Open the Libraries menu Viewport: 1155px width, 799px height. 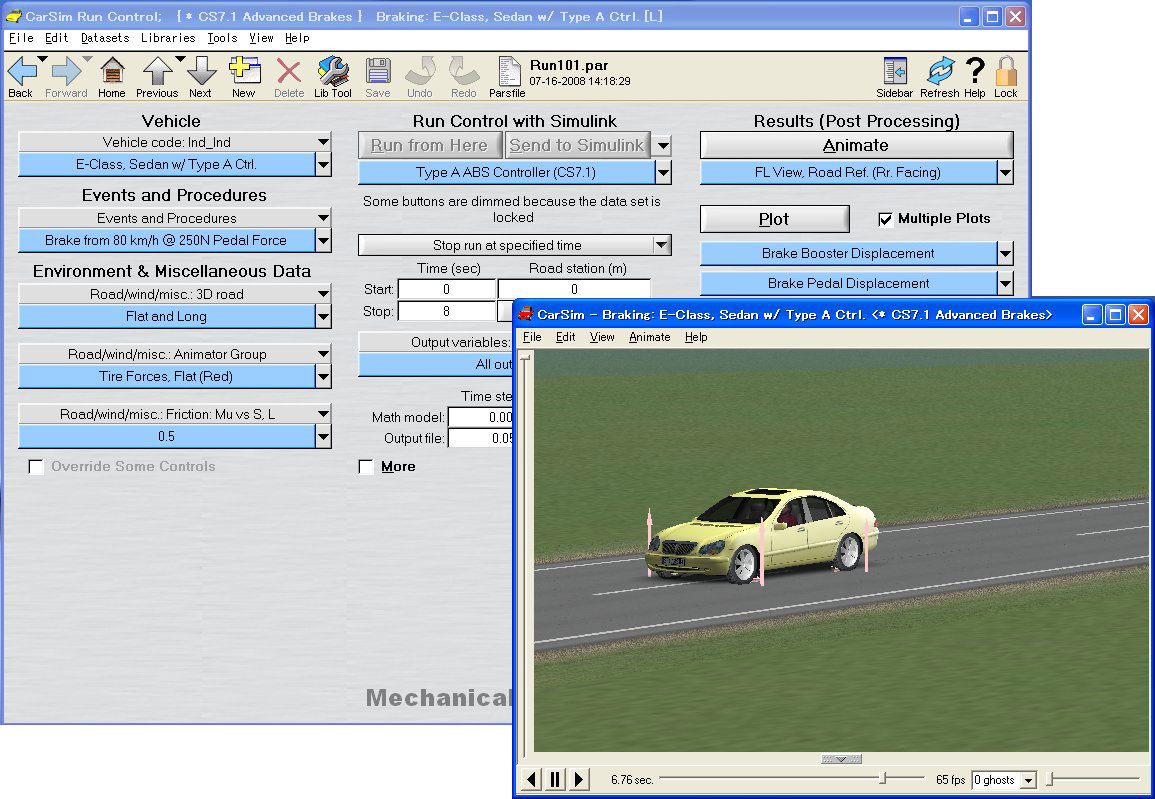[x=168, y=38]
